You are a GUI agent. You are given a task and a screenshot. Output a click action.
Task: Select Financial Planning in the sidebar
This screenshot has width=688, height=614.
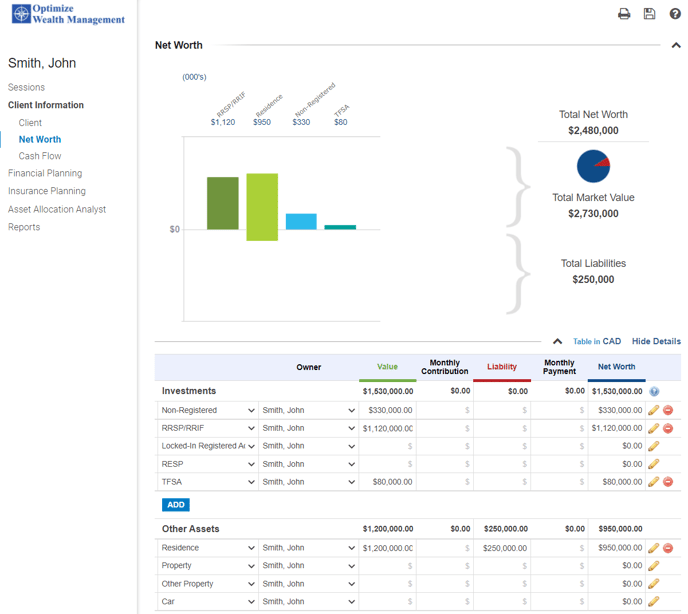point(45,173)
